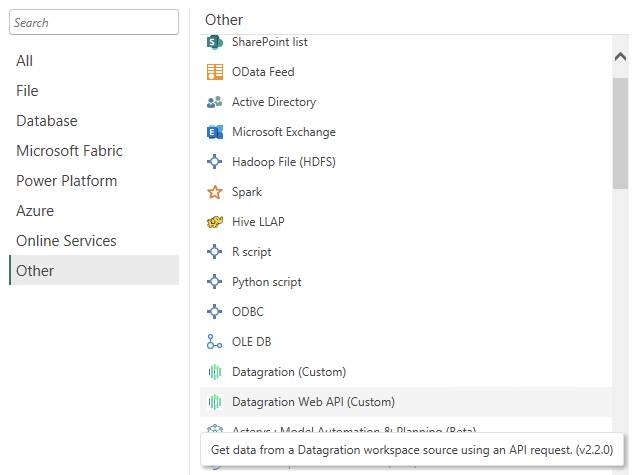Click the Hive LLAP elephant icon

(214, 222)
